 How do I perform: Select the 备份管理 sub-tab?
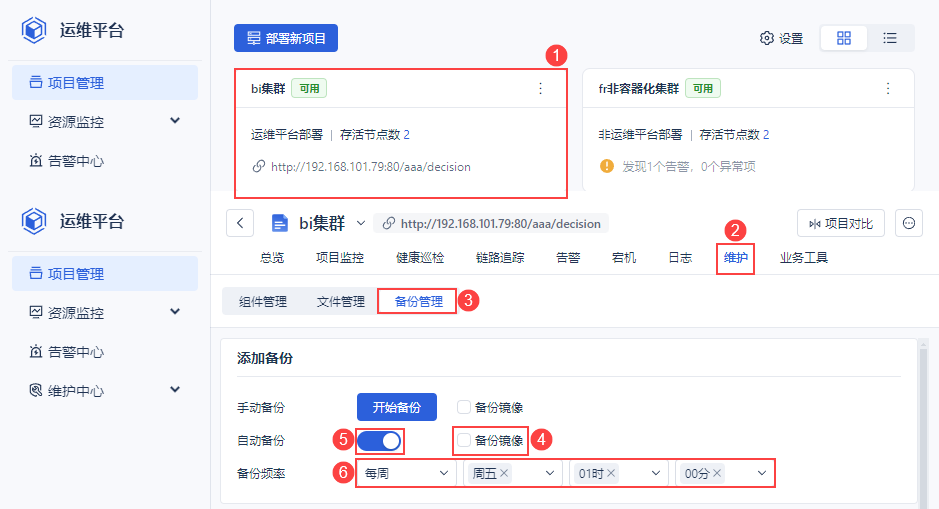(x=418, y=301)
